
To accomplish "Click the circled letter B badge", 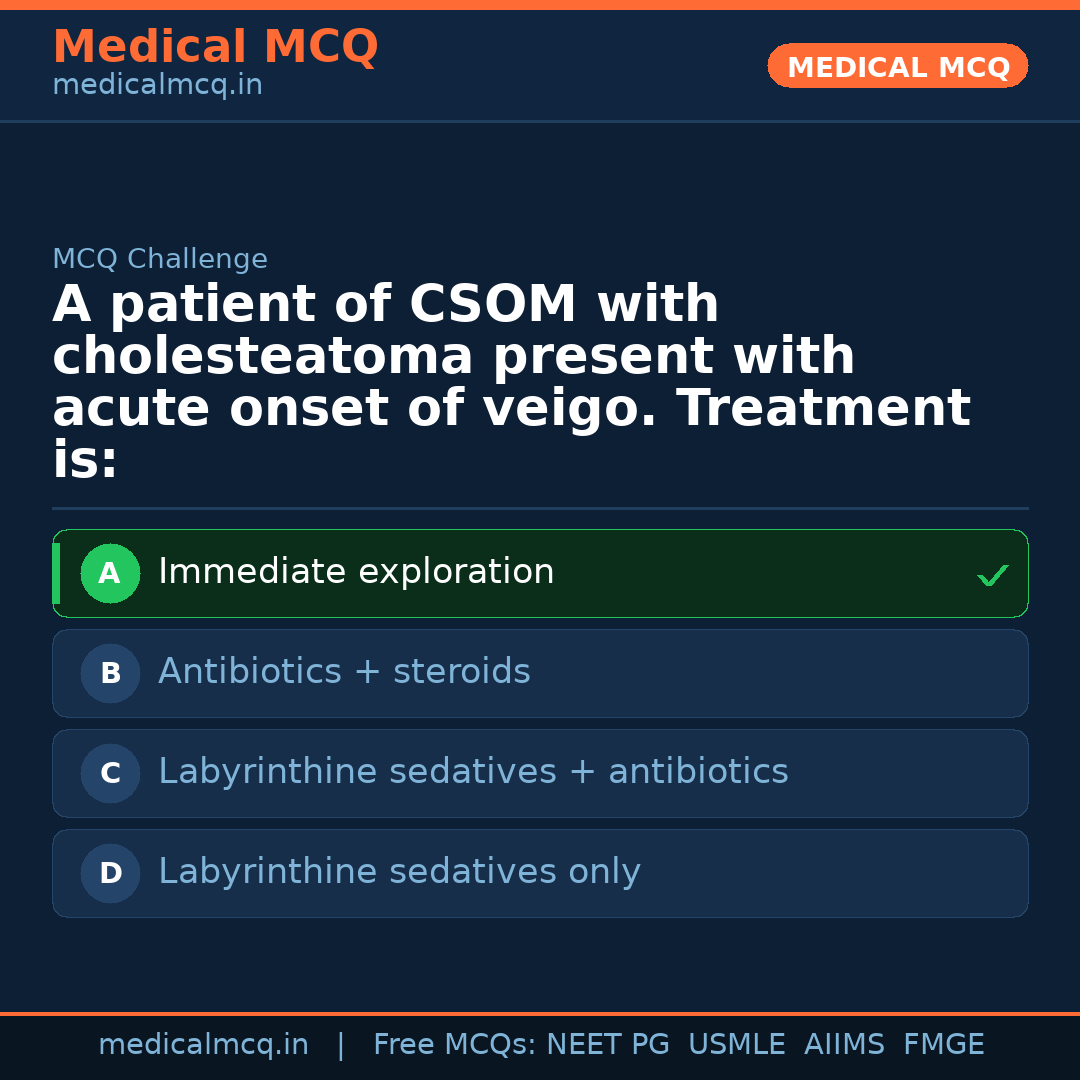I will pyautogui.click(x=110, y=674).
